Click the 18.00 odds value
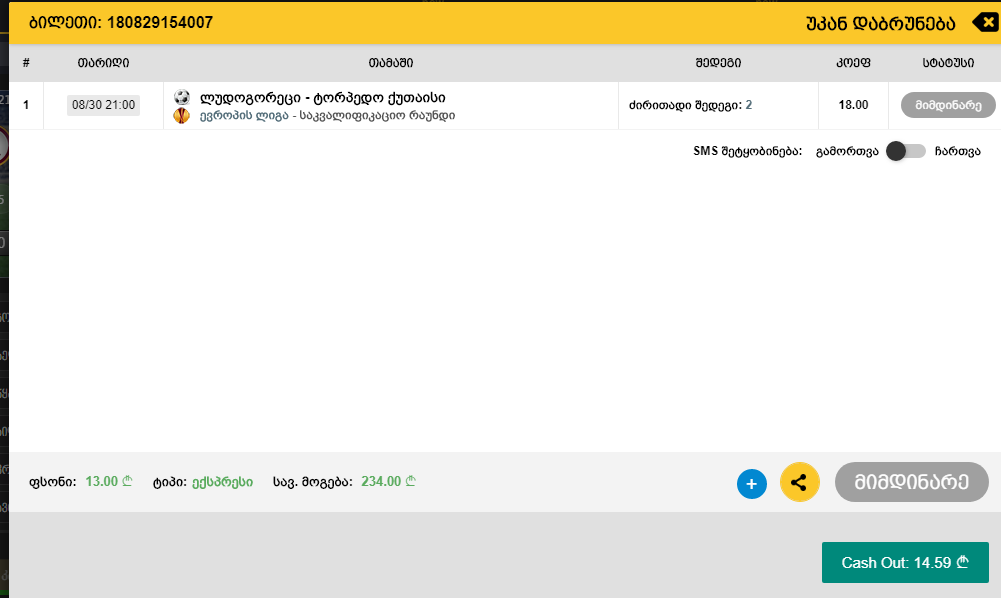Screen dimensions: 1001x598 point(853,105)
